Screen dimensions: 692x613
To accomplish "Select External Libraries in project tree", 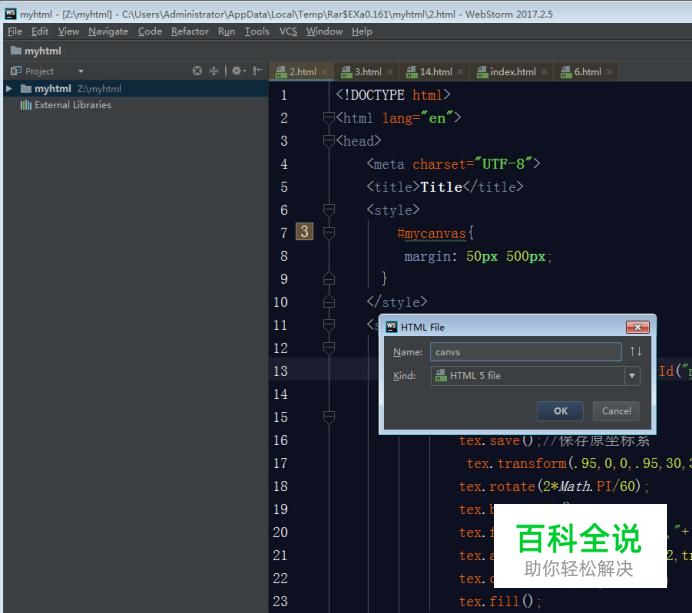I will (72, 105).
